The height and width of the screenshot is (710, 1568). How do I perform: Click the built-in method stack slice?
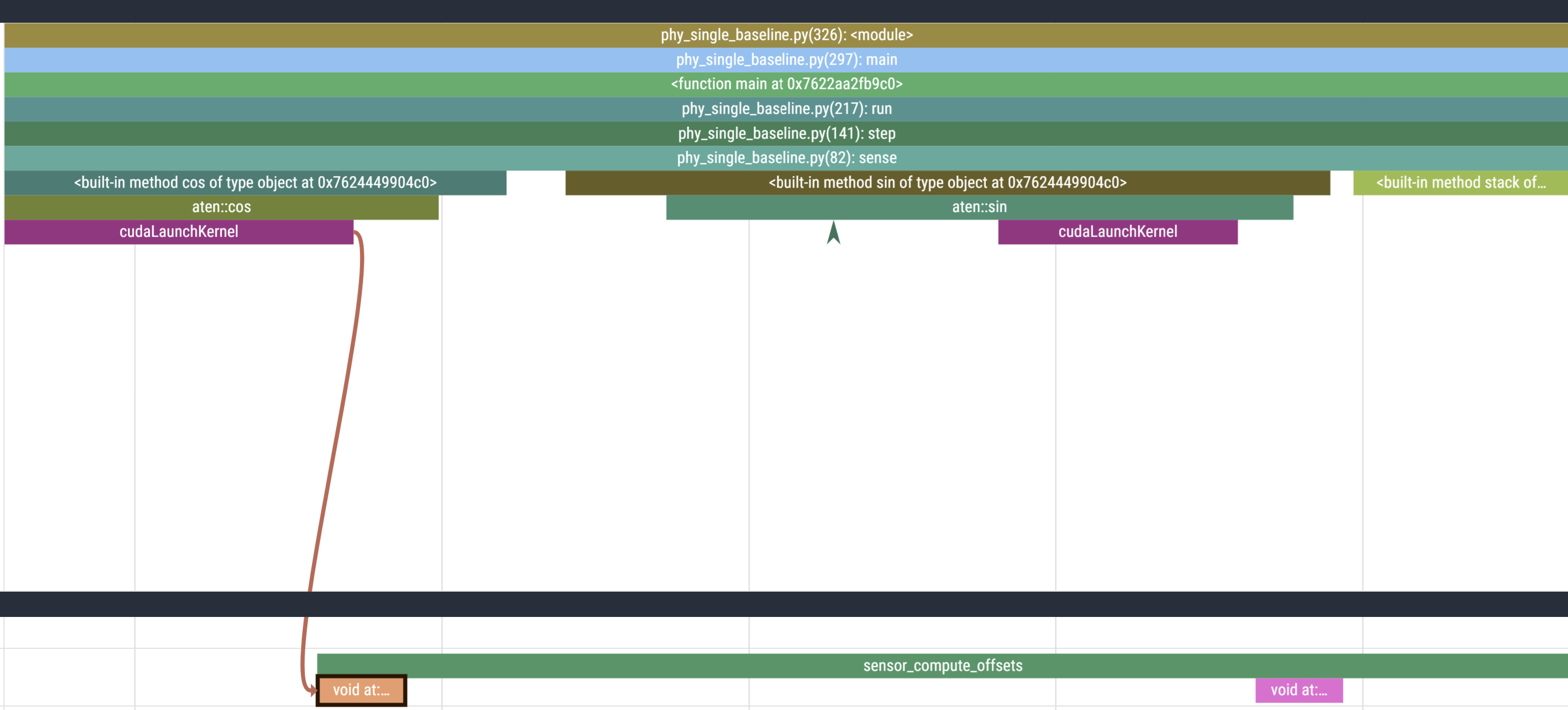pyautogui.click(x=1460, y=183)
